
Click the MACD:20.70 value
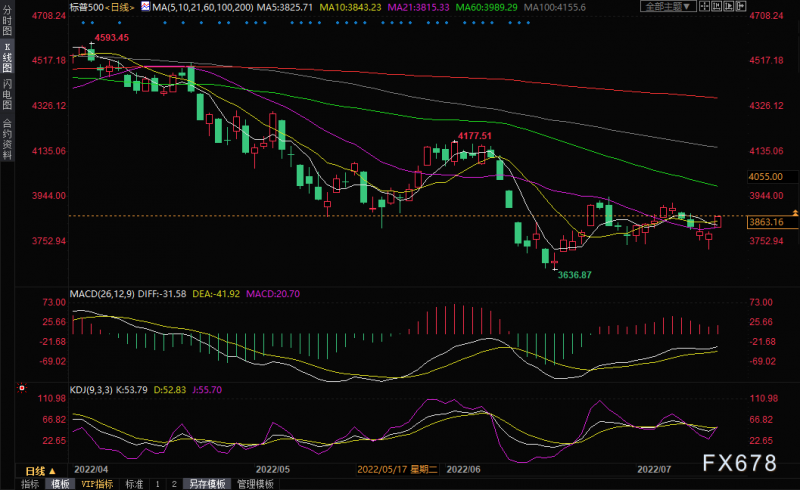273,293
